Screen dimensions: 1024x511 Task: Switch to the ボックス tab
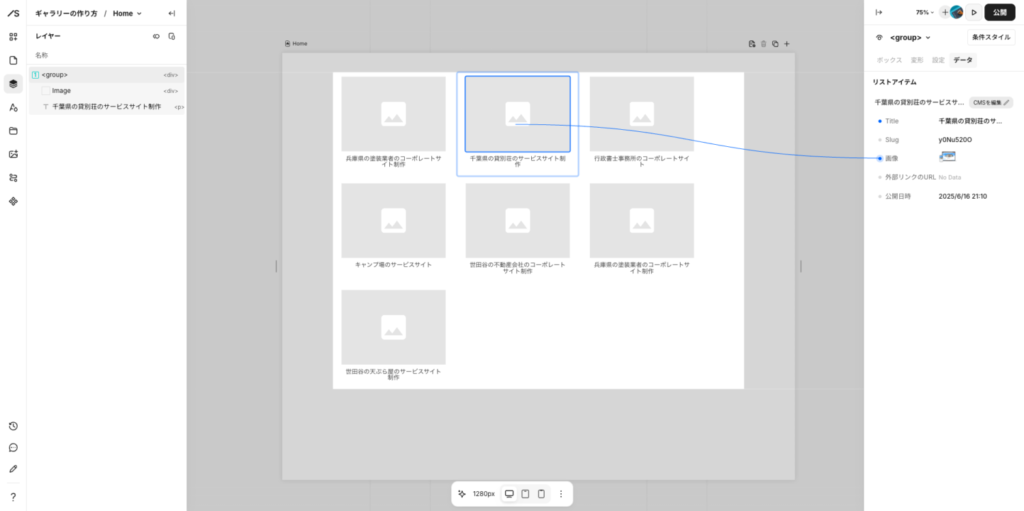click(889, 60)
